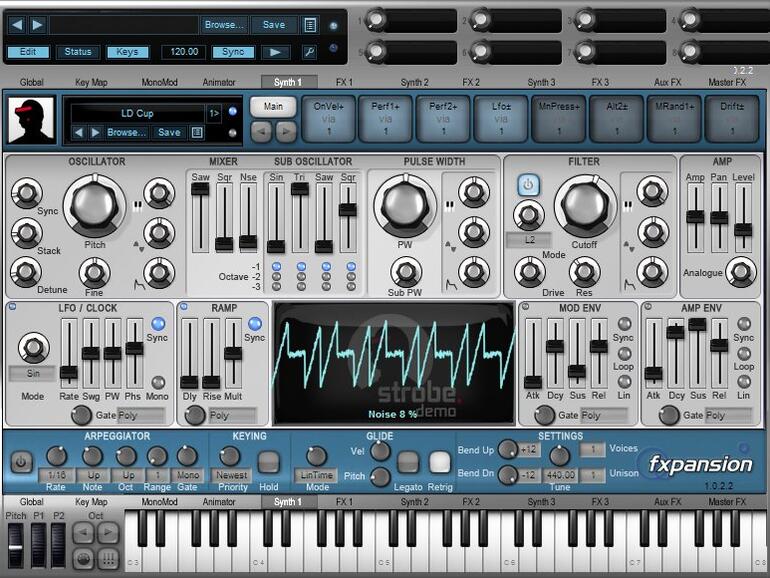
Task: Shift keyboard octave up arrow
Action: (108, 532)
